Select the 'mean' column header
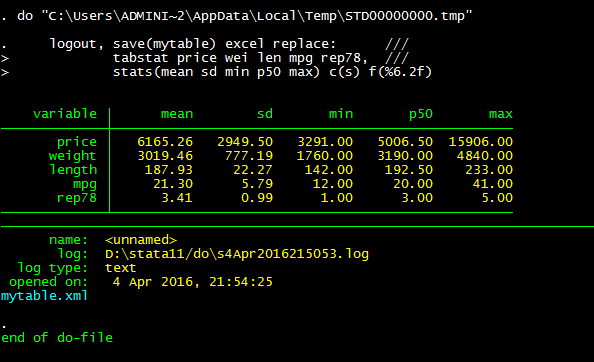 177,114
